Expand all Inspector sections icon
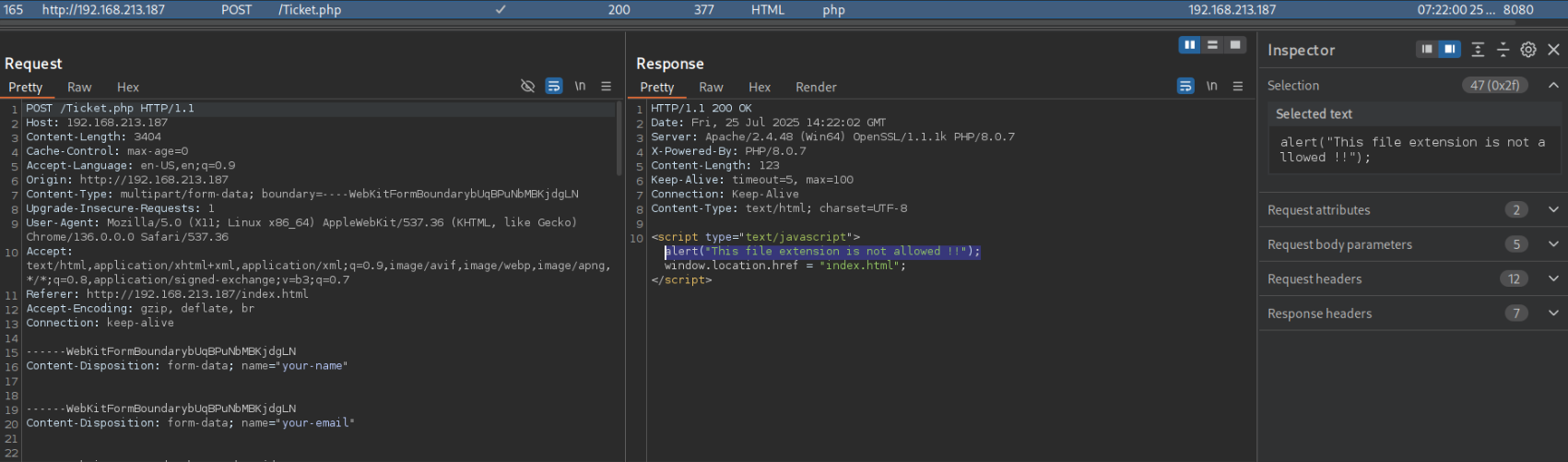1568x462 pixels. tap(1478, 50)
